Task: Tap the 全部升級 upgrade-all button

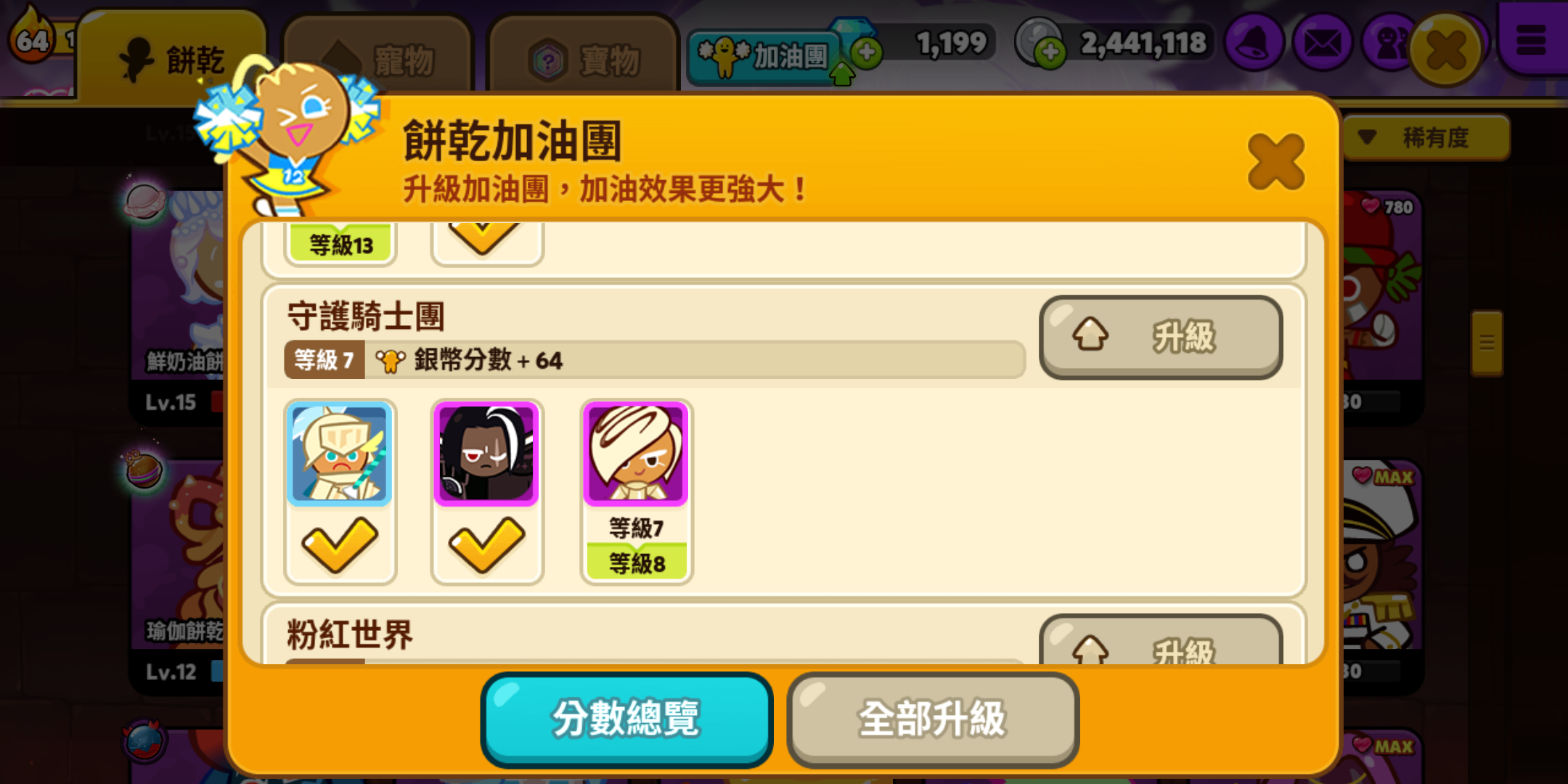Action: (933, 719)
